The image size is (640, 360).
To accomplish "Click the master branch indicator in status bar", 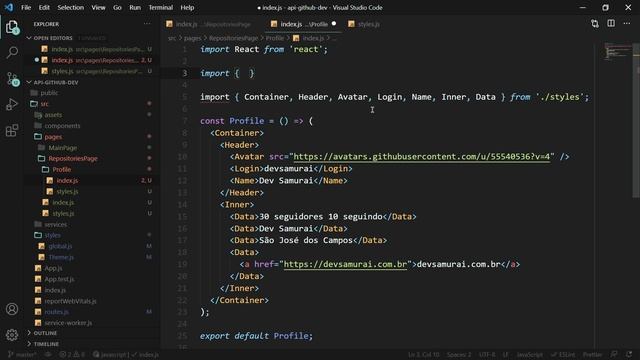I will click(22, 355).
